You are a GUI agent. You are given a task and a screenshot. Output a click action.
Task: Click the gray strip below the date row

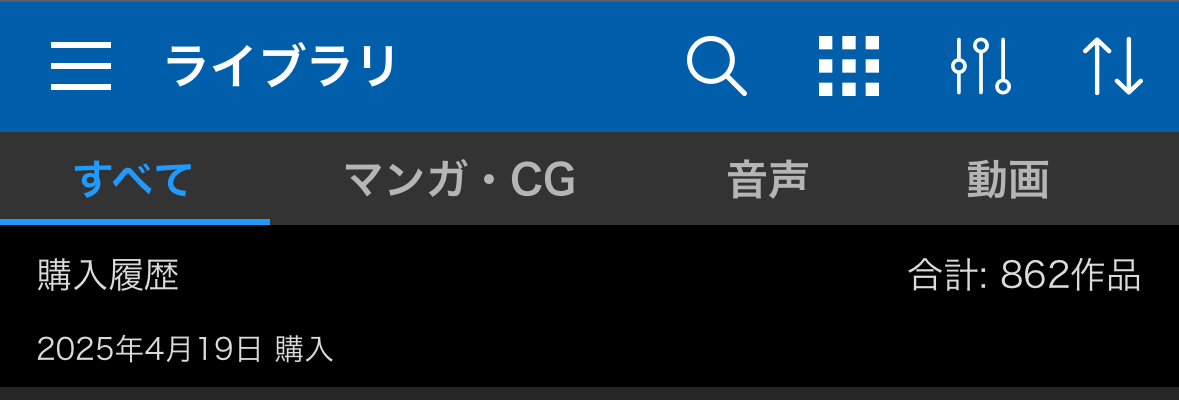pyautogui.click(x=590, y=394)
